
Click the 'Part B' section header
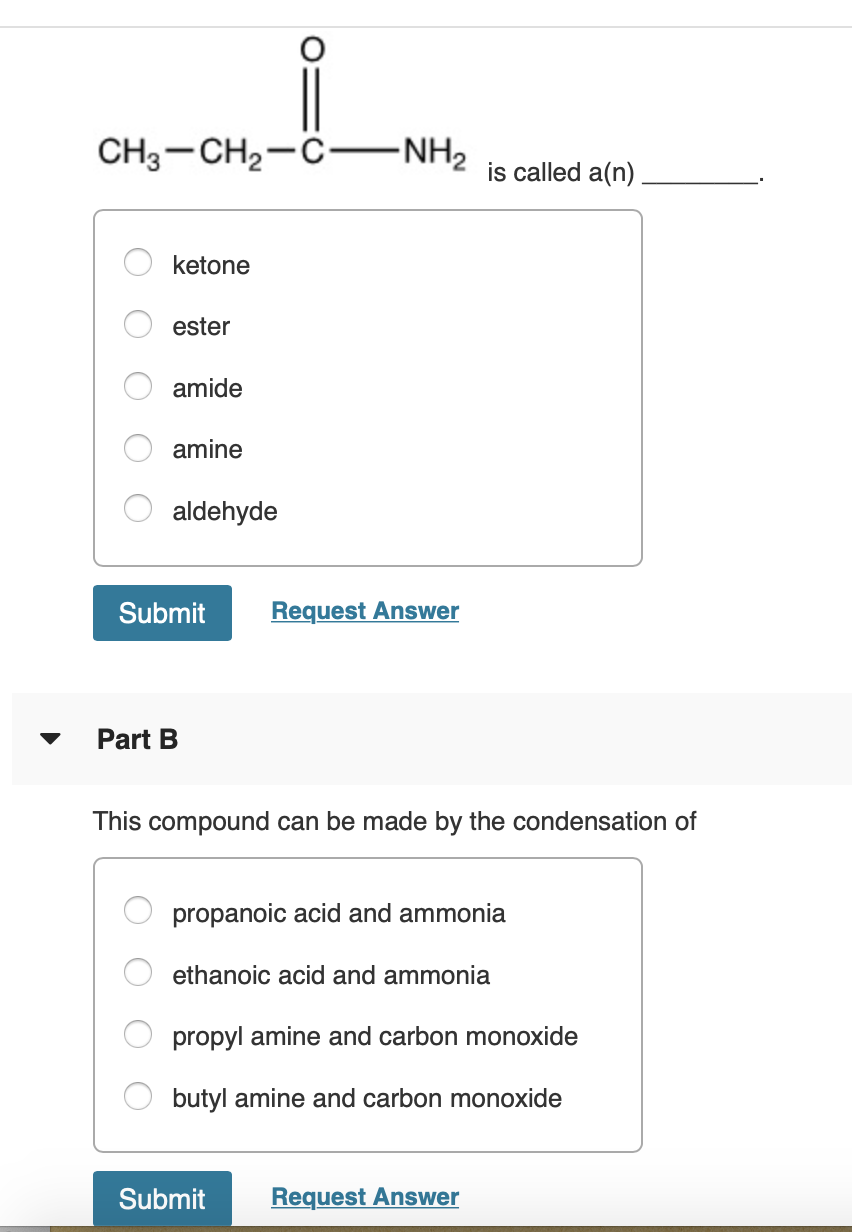pyautogui.click(x=137, y=740)
